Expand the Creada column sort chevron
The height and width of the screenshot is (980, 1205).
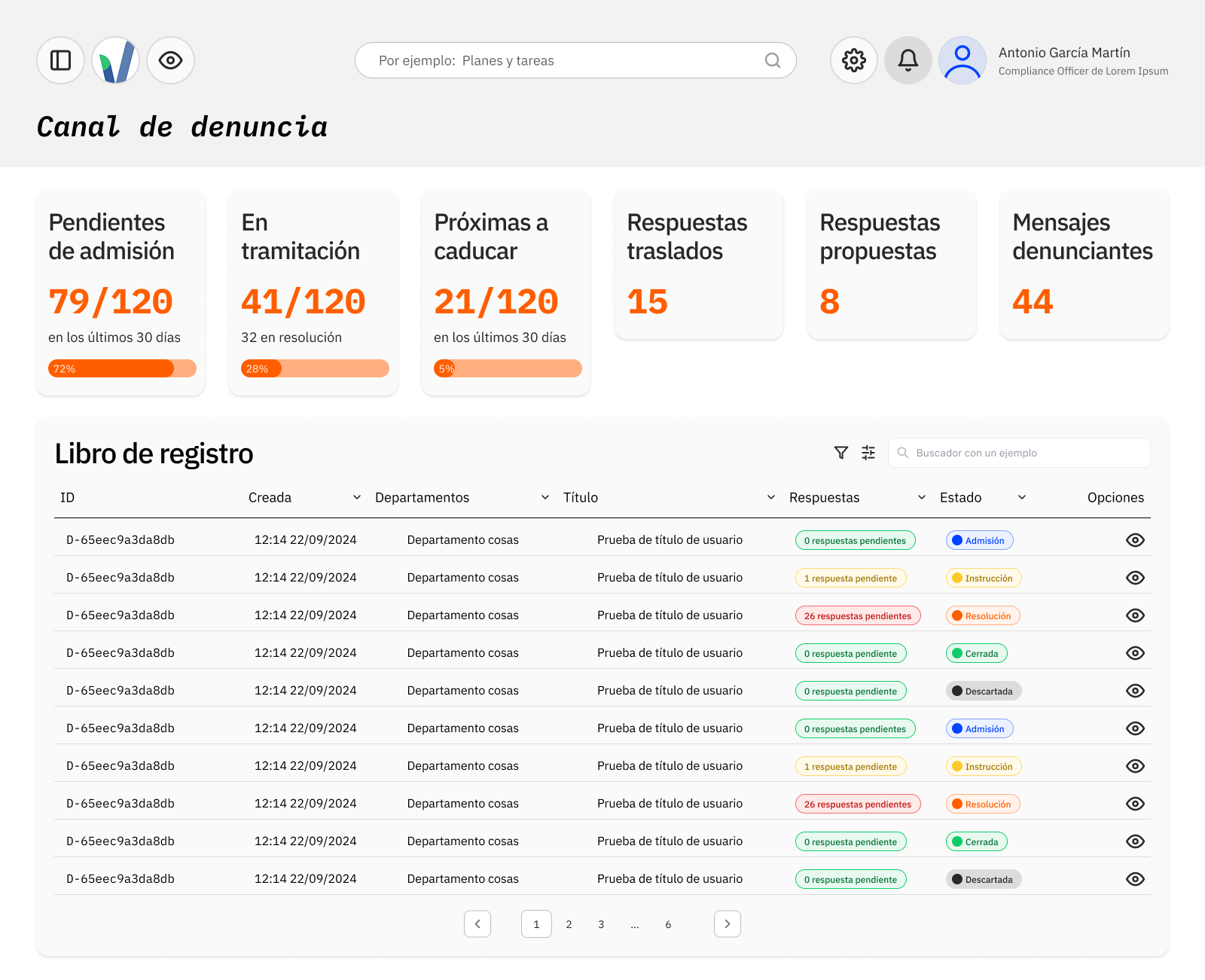tap(357, 498)
